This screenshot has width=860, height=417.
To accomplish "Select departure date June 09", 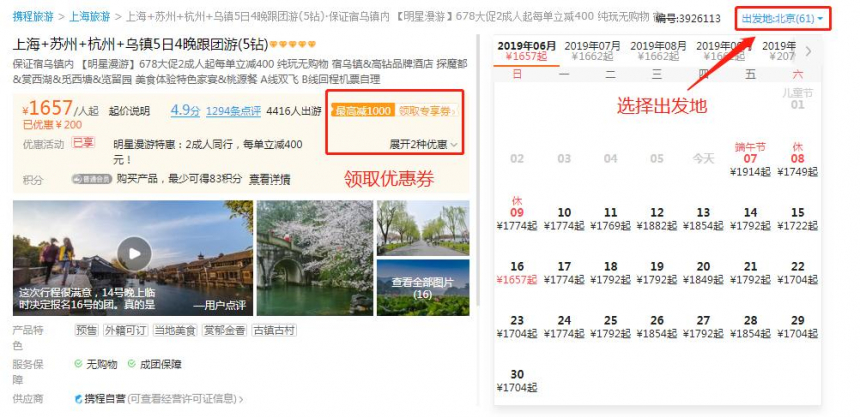I will (517, 213).
